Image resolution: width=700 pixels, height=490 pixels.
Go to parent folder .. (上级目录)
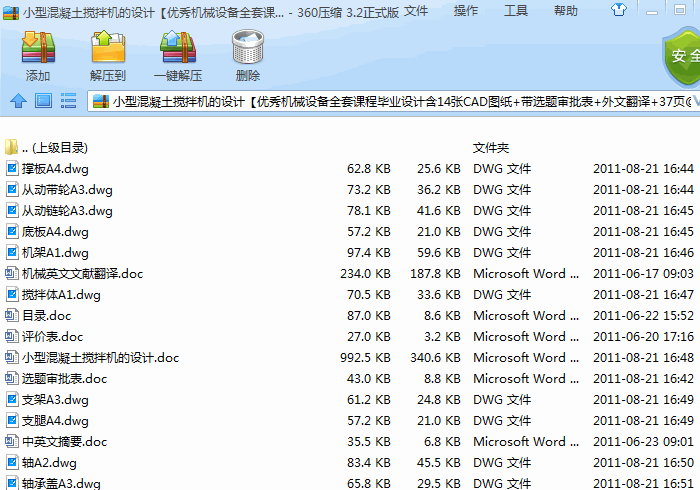(x=55, y=148)
